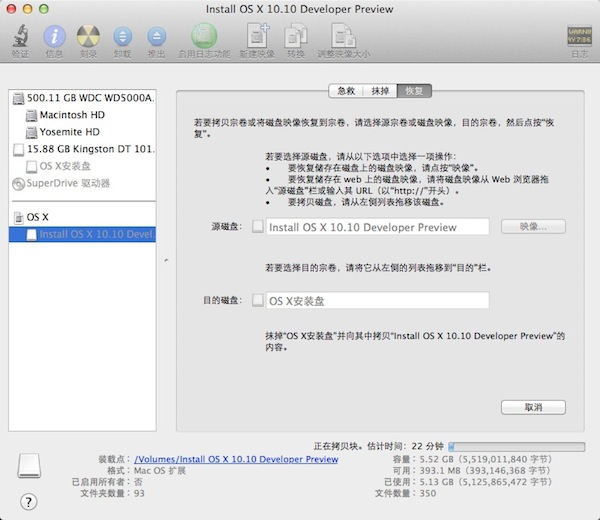The width and height of the screenshot is (600, 520).
Task: Select OS X安装盘 volume in sidebar
Action: point(82,166)
